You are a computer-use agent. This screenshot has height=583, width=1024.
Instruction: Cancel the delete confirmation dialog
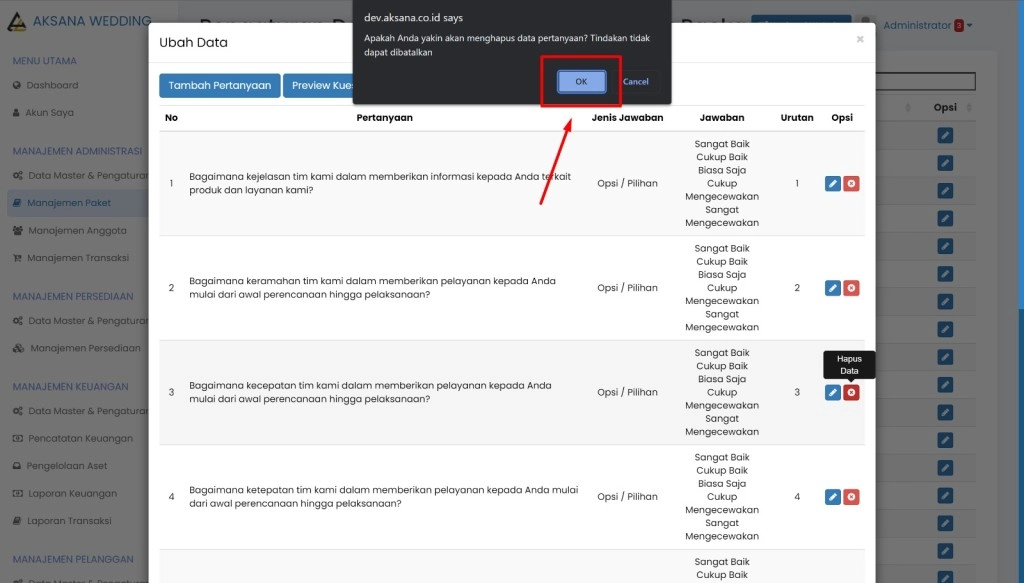(635, 82)
